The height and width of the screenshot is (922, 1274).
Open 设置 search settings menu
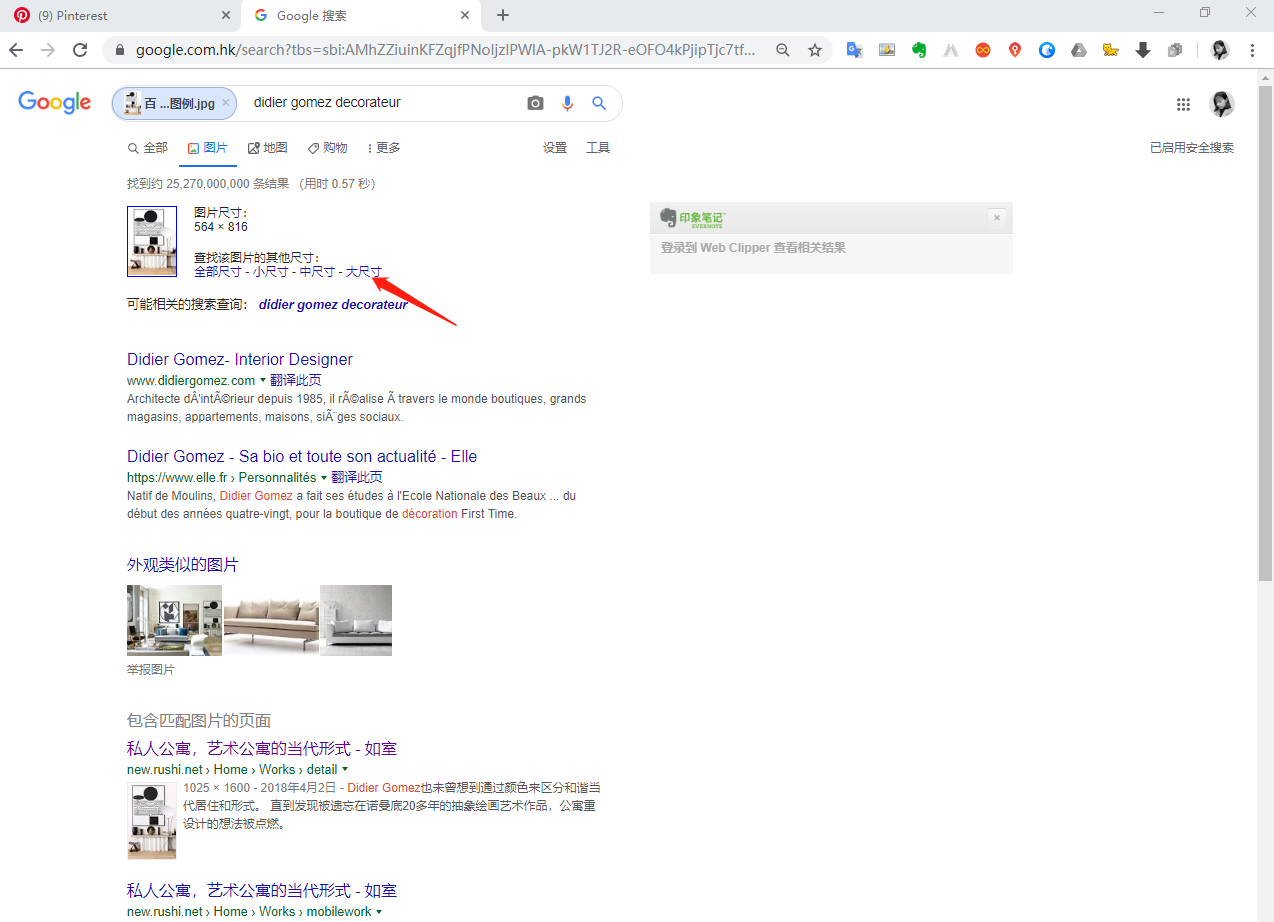click(x=555, y=148)
